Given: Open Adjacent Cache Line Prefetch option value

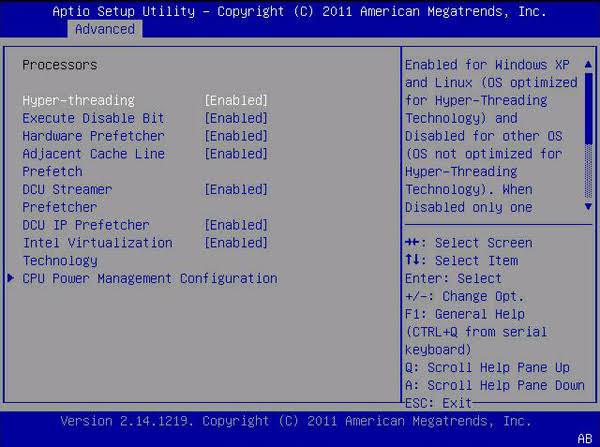Looking at the screenshot, I should [236, 154].
